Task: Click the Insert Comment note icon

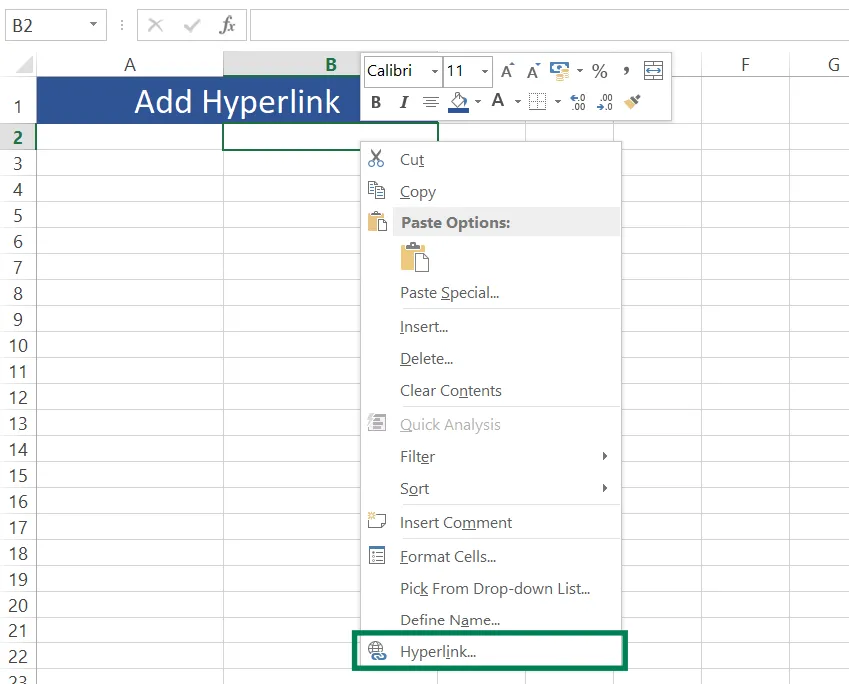Action: click(x=376, y=520)
